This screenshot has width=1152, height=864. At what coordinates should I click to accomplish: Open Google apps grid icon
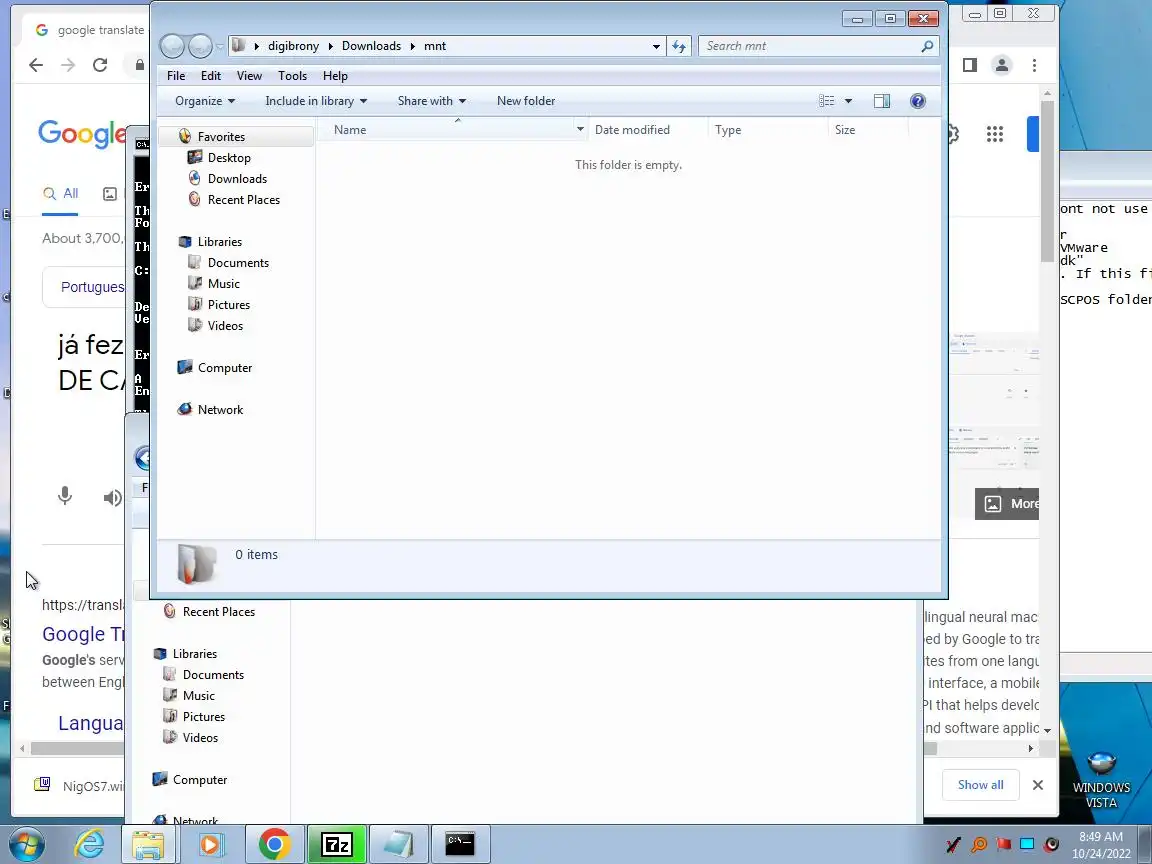tap(995, 134)
